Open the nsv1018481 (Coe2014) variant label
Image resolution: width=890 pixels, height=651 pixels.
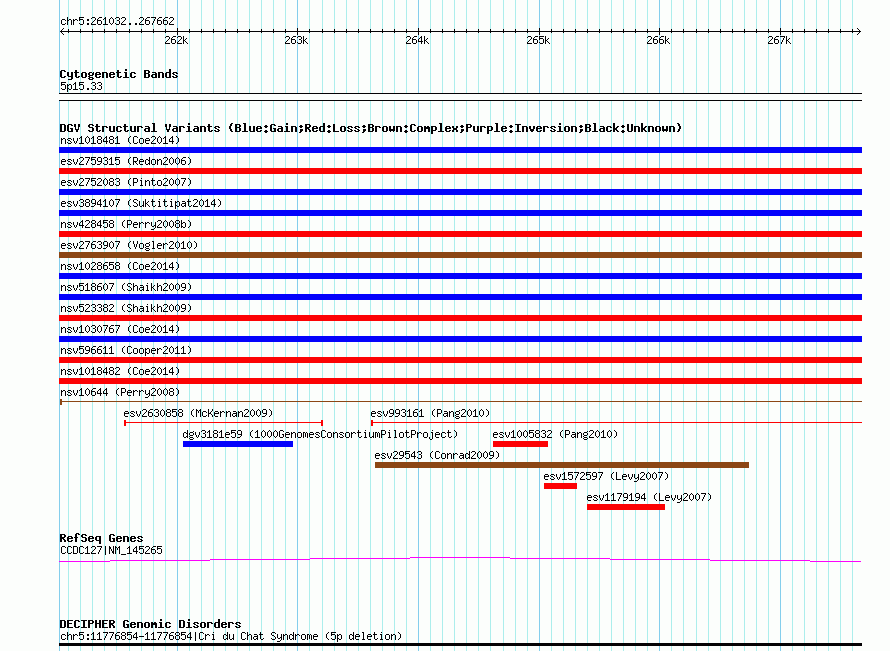point(120,140)
